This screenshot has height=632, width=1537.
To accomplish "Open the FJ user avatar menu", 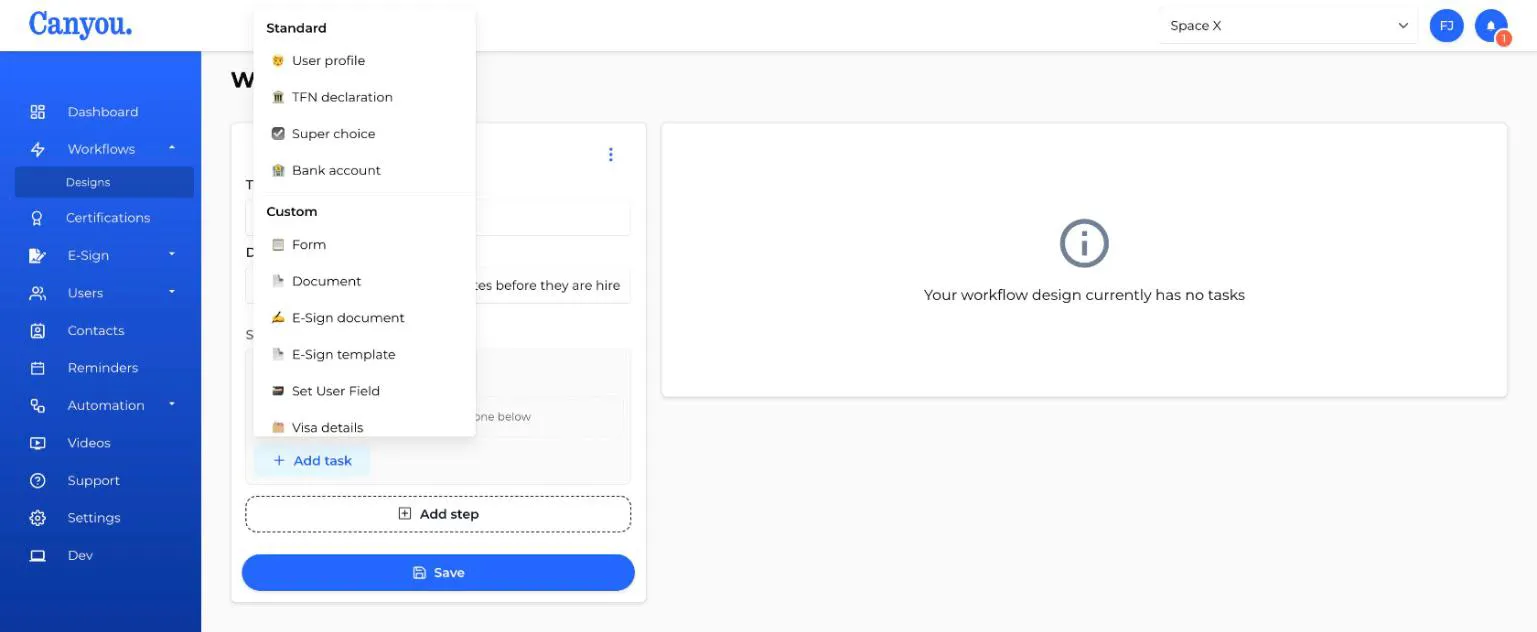I will [1446, 26].
